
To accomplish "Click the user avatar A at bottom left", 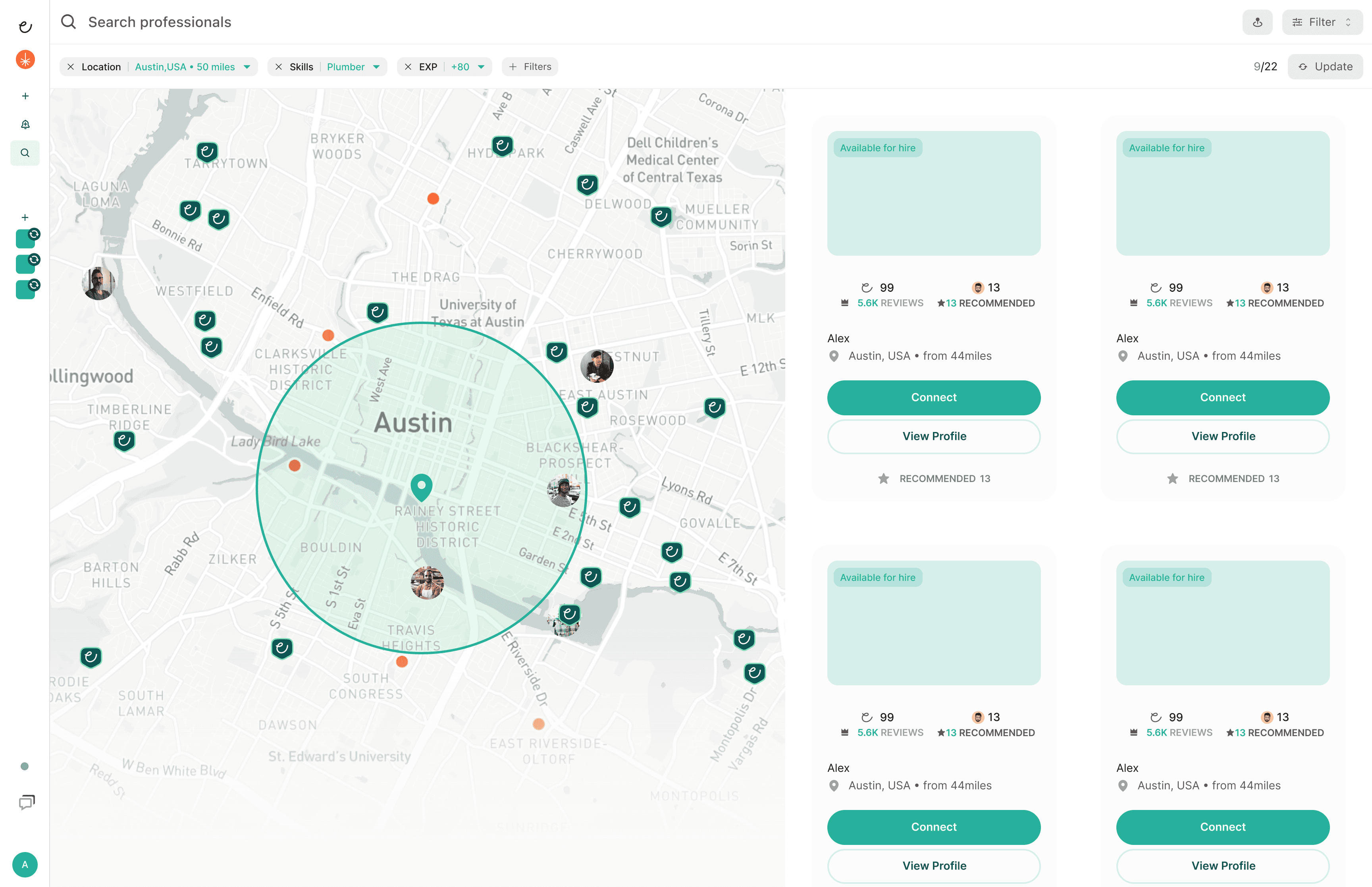I will coord(25,864).
